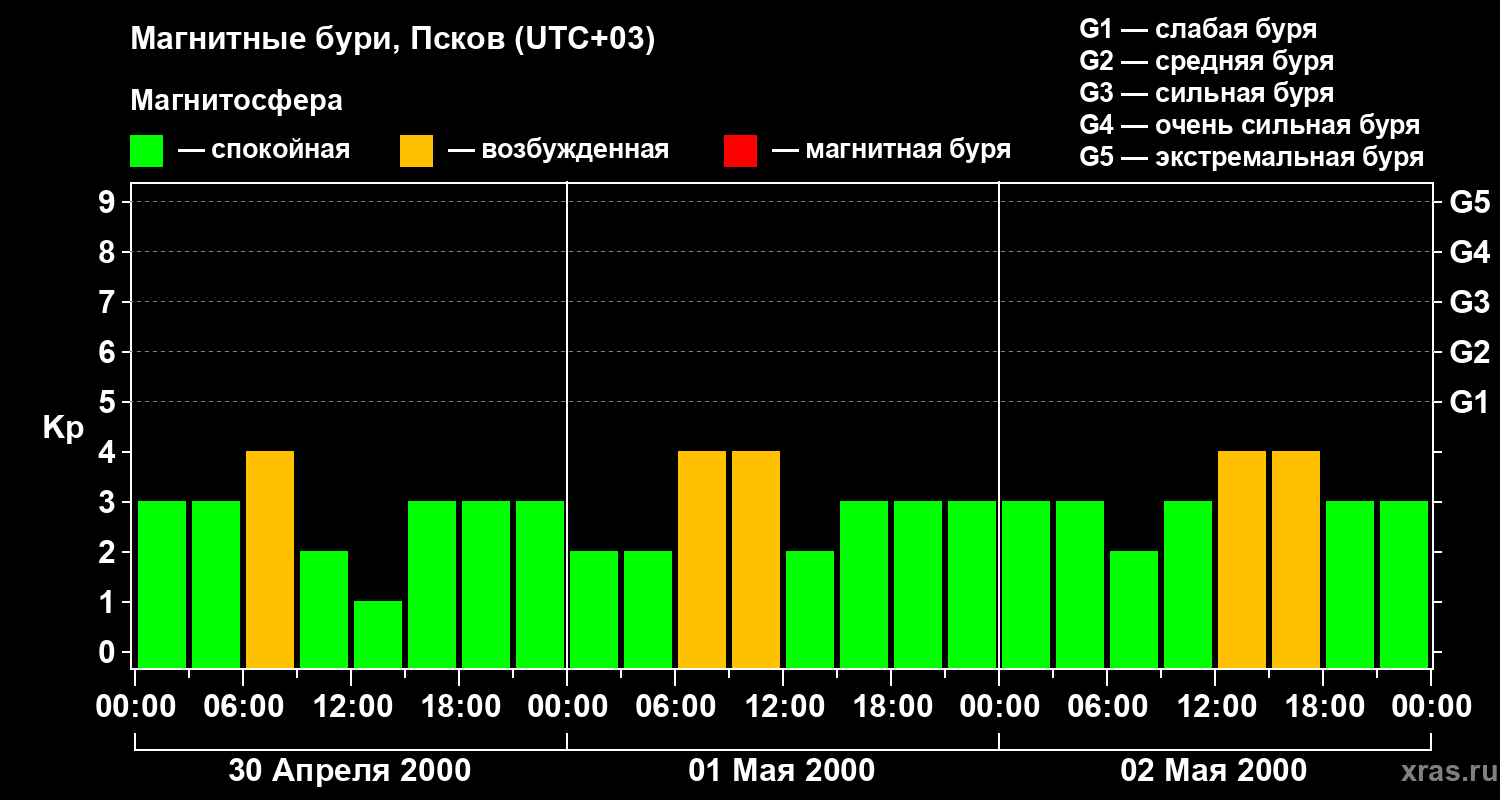This screenshot has width=1500, height=800.
Task: Click the 'Kp' axis title
Action: [63, 428]
